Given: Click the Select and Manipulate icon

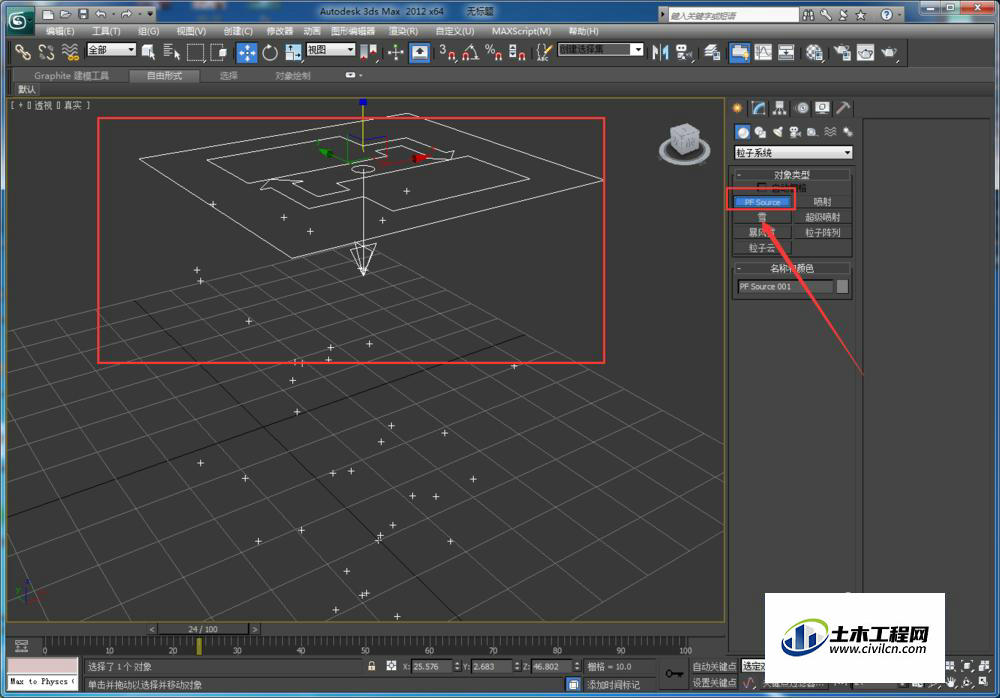Looking at the screenshot, I should coord(395,52).
